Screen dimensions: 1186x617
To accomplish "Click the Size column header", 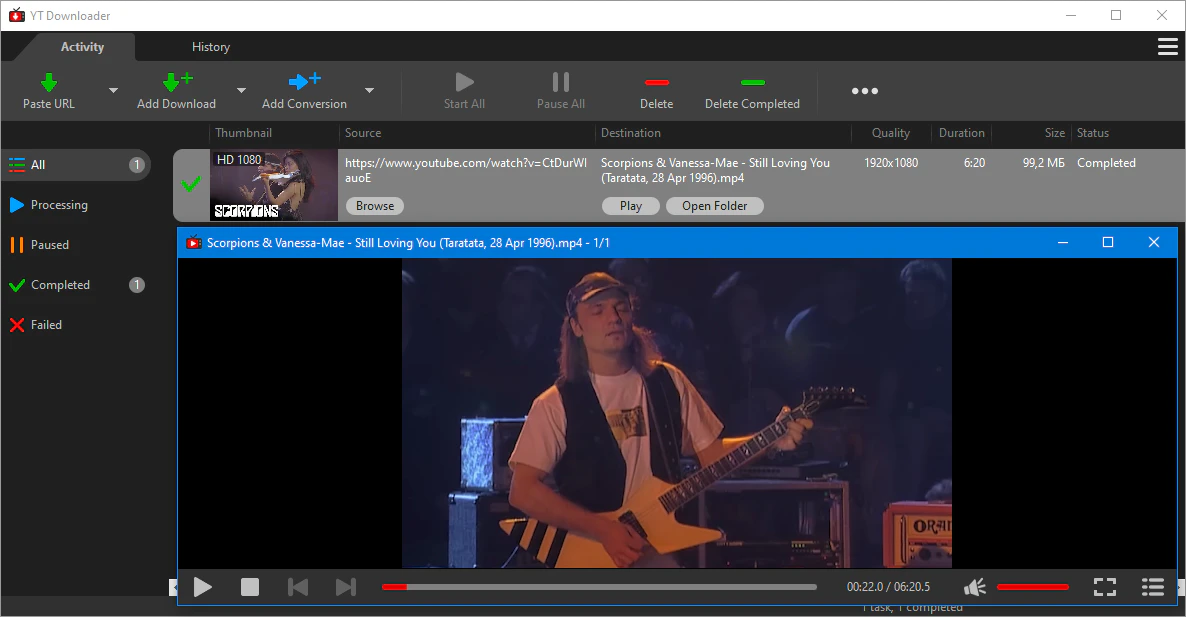I will pos(1054,133).
